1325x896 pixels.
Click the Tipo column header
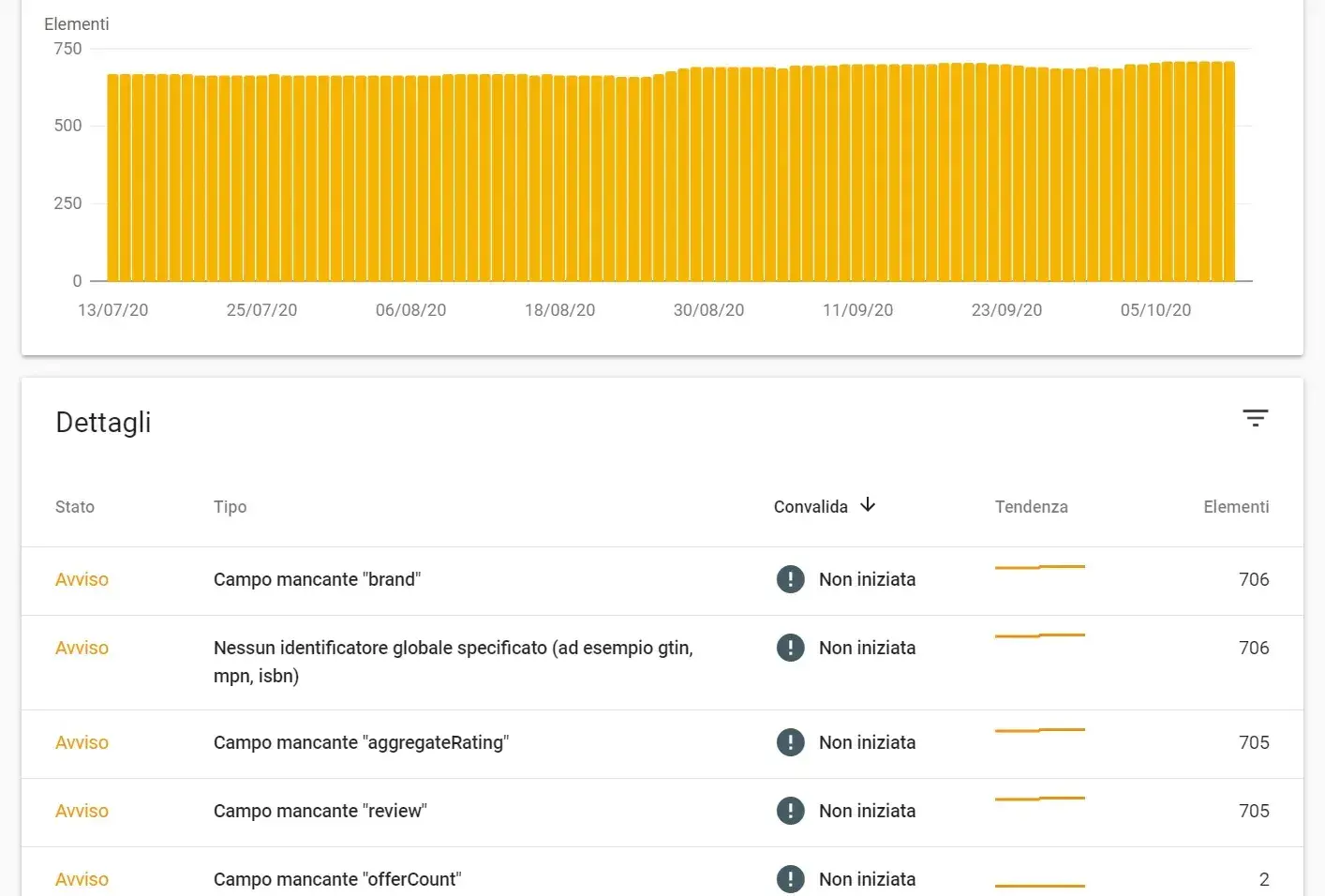point(230,507)
